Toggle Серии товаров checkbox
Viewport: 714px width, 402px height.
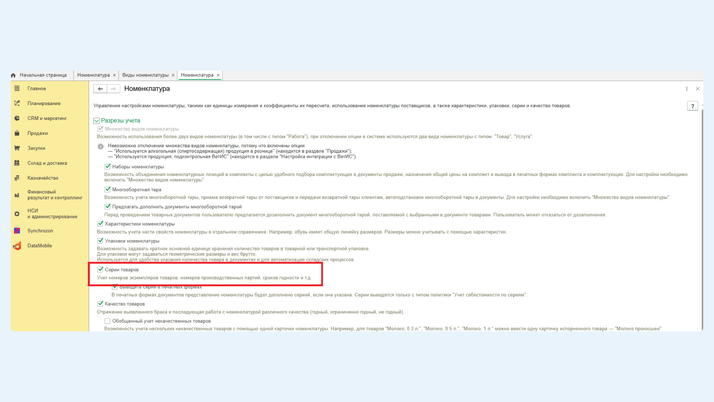(100, 270)
